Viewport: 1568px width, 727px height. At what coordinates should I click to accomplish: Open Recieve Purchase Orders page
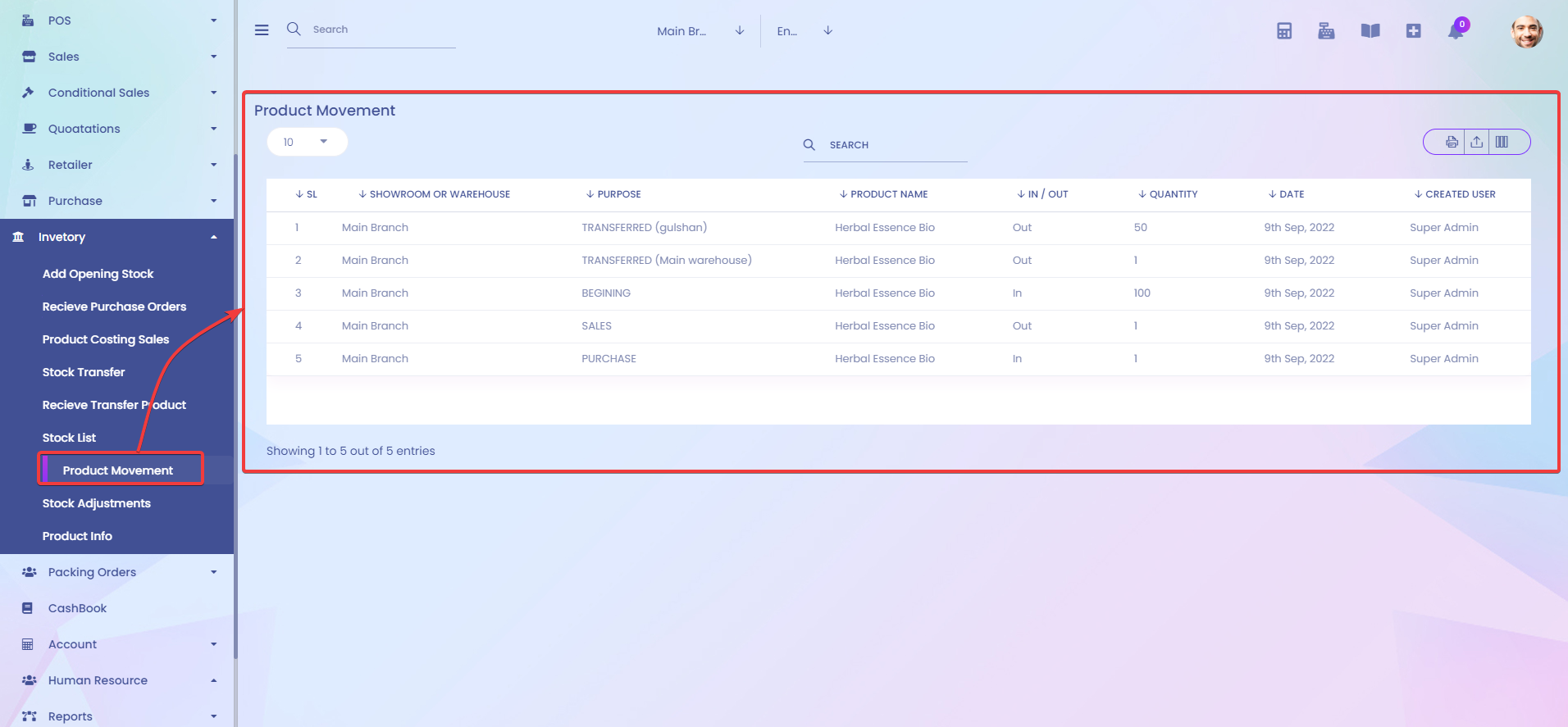(x=114, y=307)
